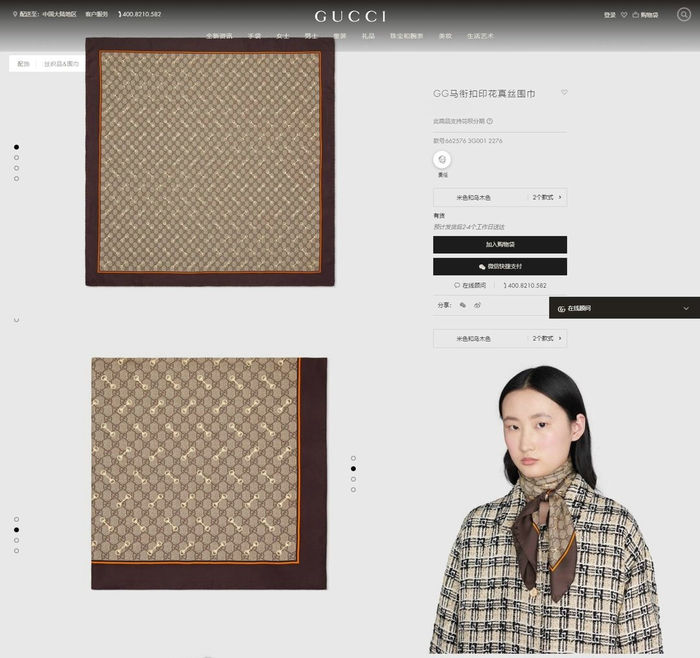Viewport: 700px width, 658px height.
Task: Open 女士 navigation menu
Action: click(x=283, y=36)
